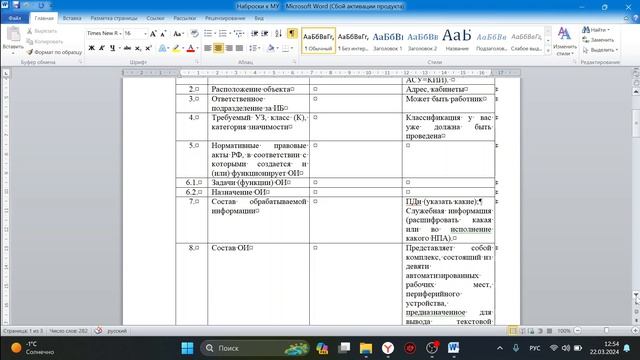The width and height of the screenshot is (640, 360).
Task: Apply strikethrough formatting
Action: 127,49
